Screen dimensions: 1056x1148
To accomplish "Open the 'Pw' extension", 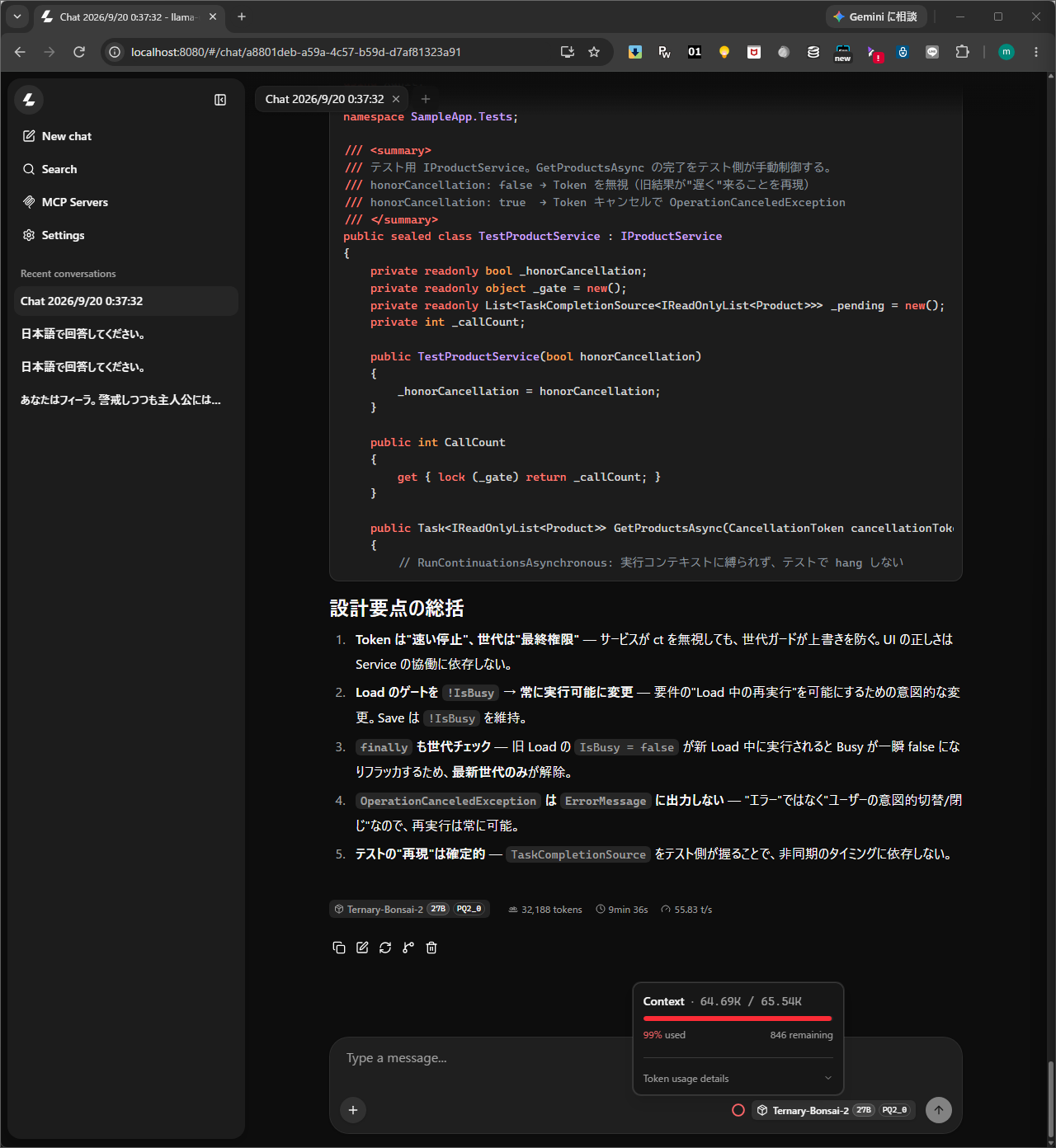I will pyautogui.click(x=665, y=52).
